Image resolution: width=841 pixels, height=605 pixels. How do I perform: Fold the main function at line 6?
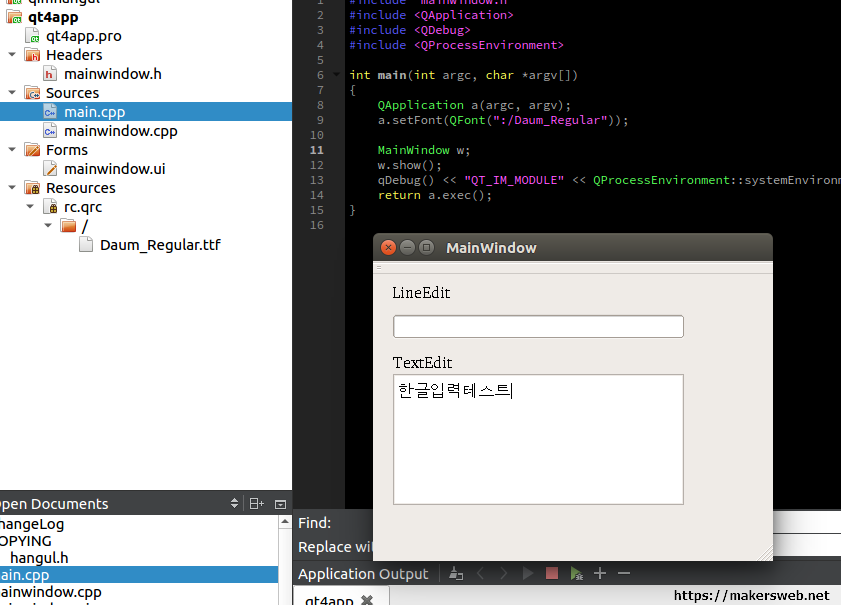coord(336,75)
